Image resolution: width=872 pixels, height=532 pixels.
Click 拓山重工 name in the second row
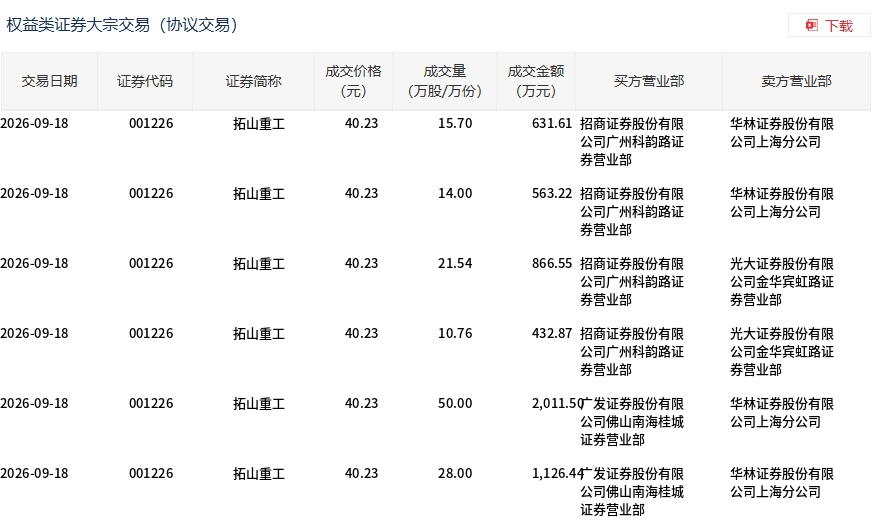pyautogui.click(x=259, y=194)
